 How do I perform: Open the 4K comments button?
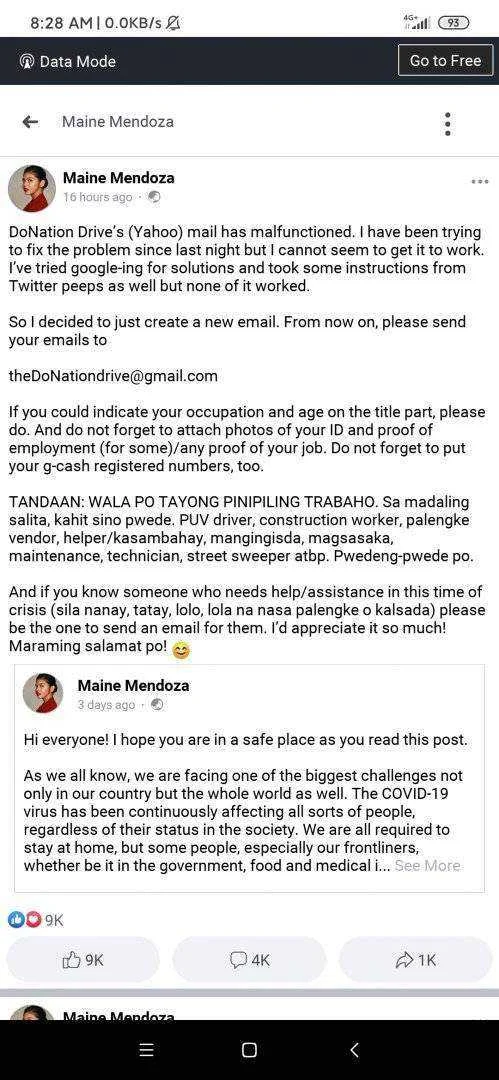coord(250,959)
